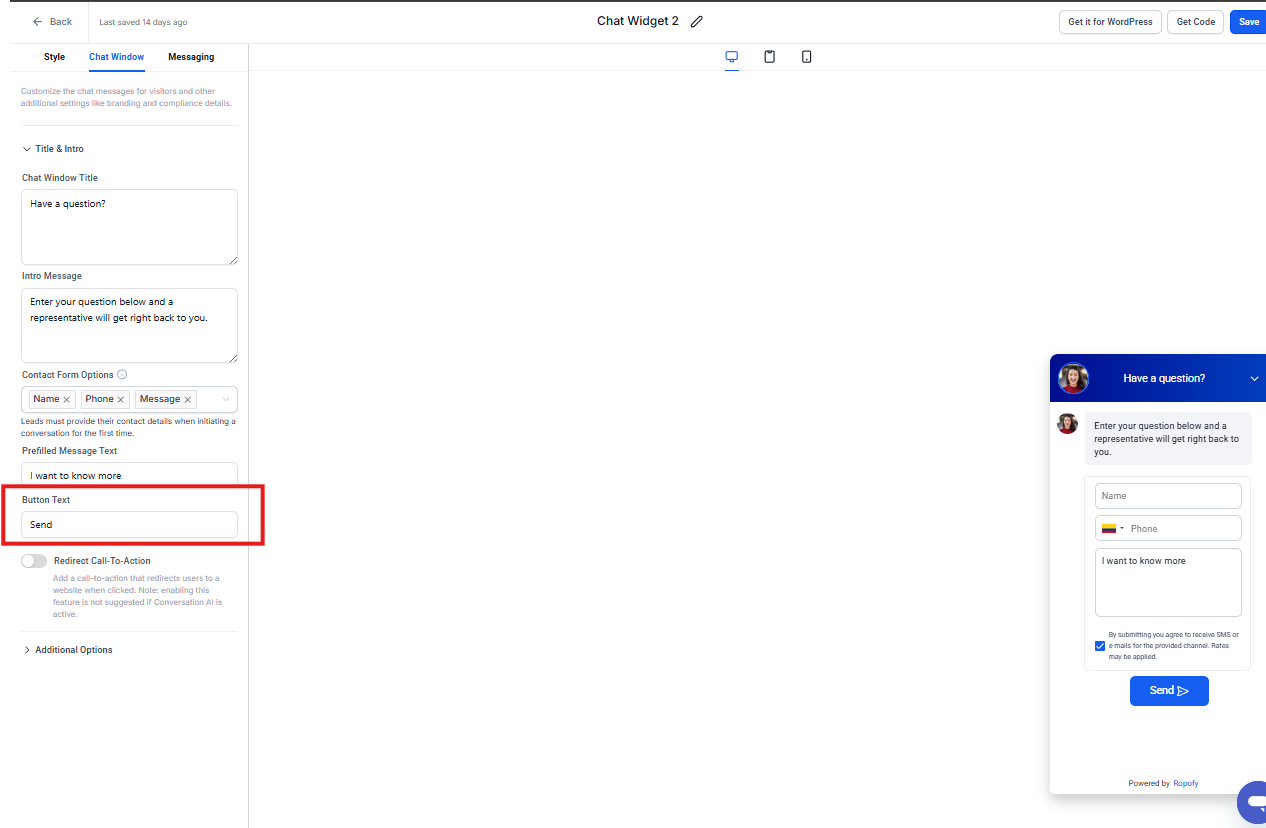Switch to desktop preview icon

[732, 57]
